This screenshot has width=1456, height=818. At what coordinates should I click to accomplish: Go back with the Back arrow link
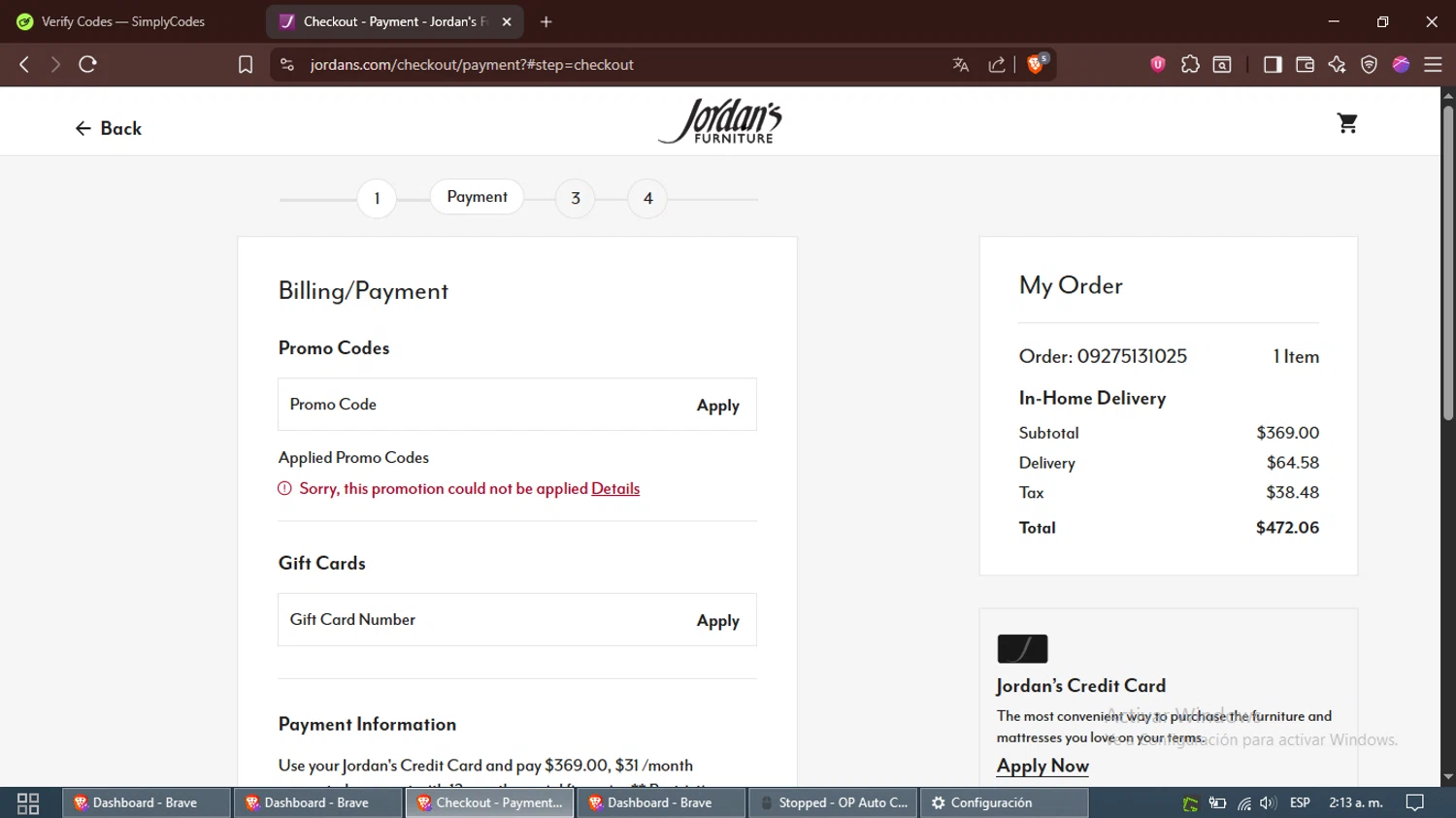pos(109,128)
